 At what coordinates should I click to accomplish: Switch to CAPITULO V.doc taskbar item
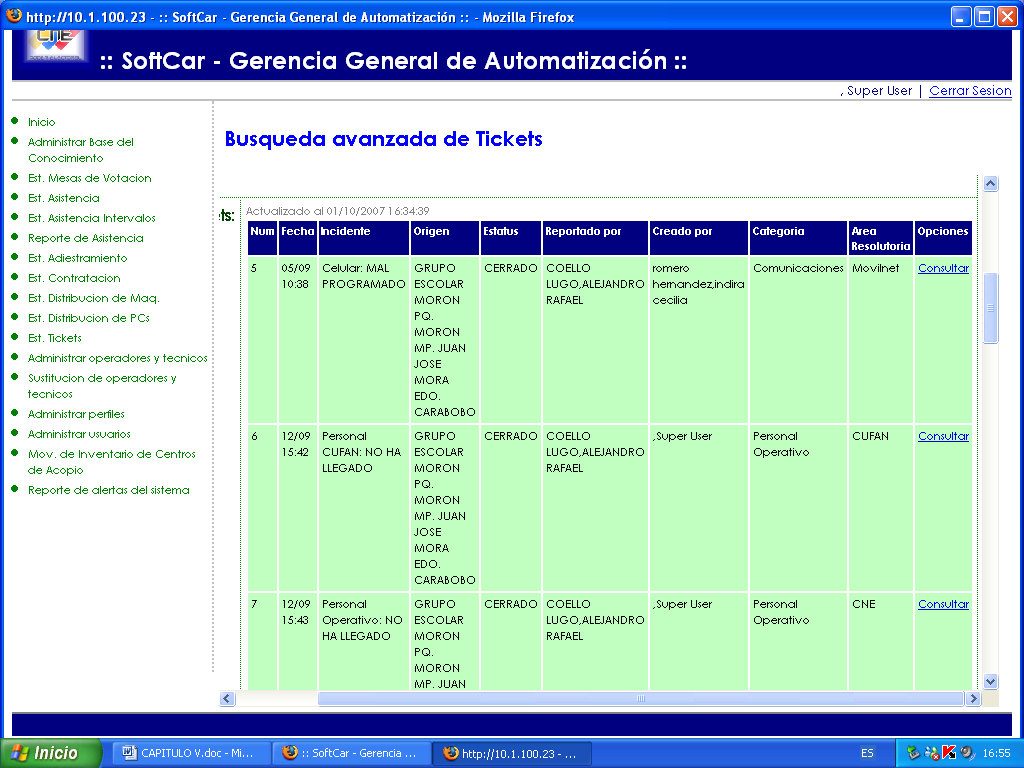click(x=189, y=753)
